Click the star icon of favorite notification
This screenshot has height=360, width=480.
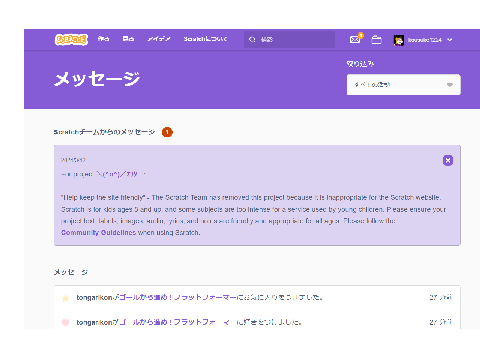pyautogui.click(x=65, y=298)
